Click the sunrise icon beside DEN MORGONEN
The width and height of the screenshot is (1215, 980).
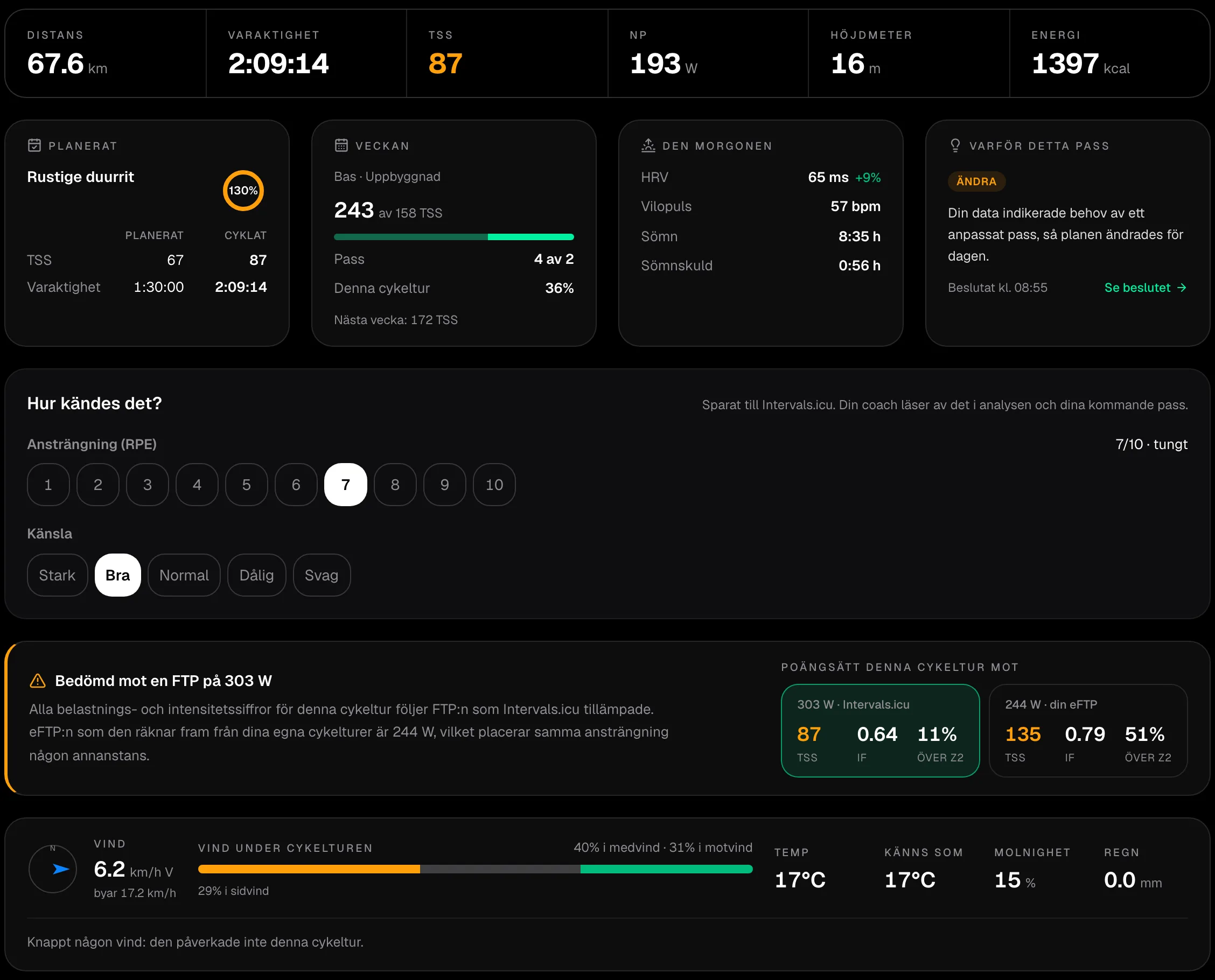pyautogui.click(x=648, y=145)
